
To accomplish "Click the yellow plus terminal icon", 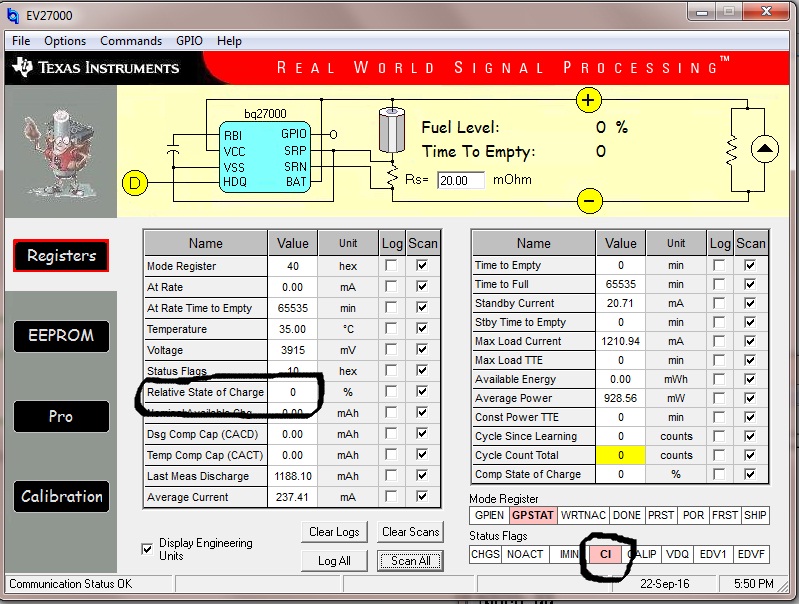I will 589,100.
